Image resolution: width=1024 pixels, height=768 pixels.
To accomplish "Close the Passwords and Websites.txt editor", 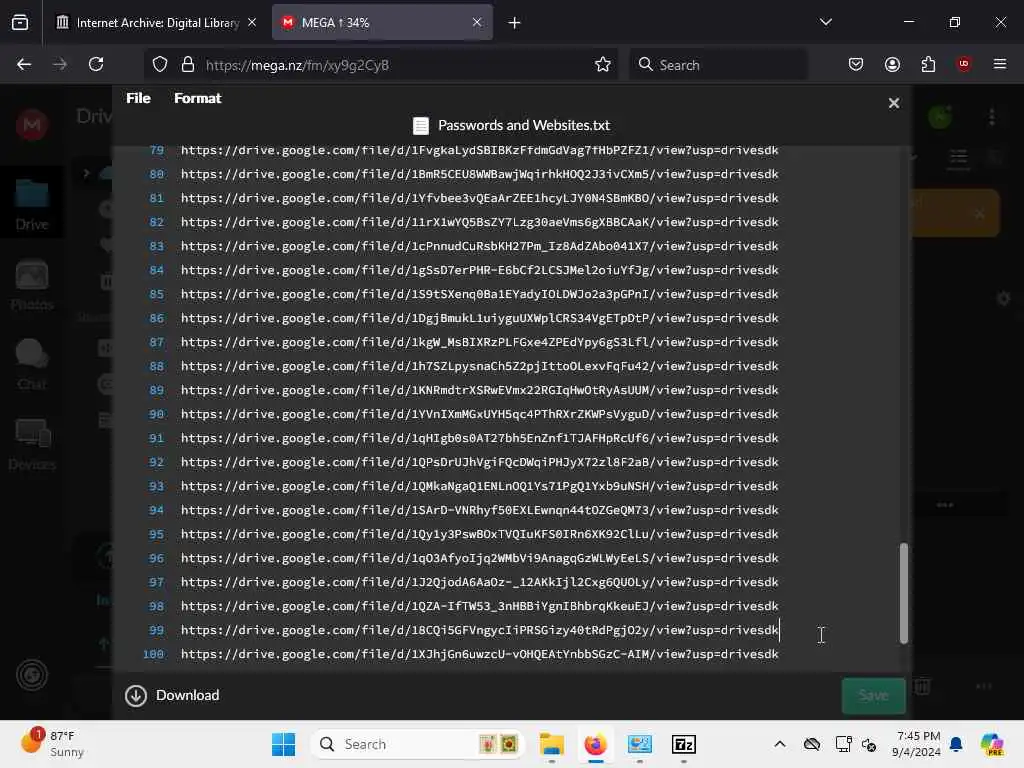I will coord(893,103).
